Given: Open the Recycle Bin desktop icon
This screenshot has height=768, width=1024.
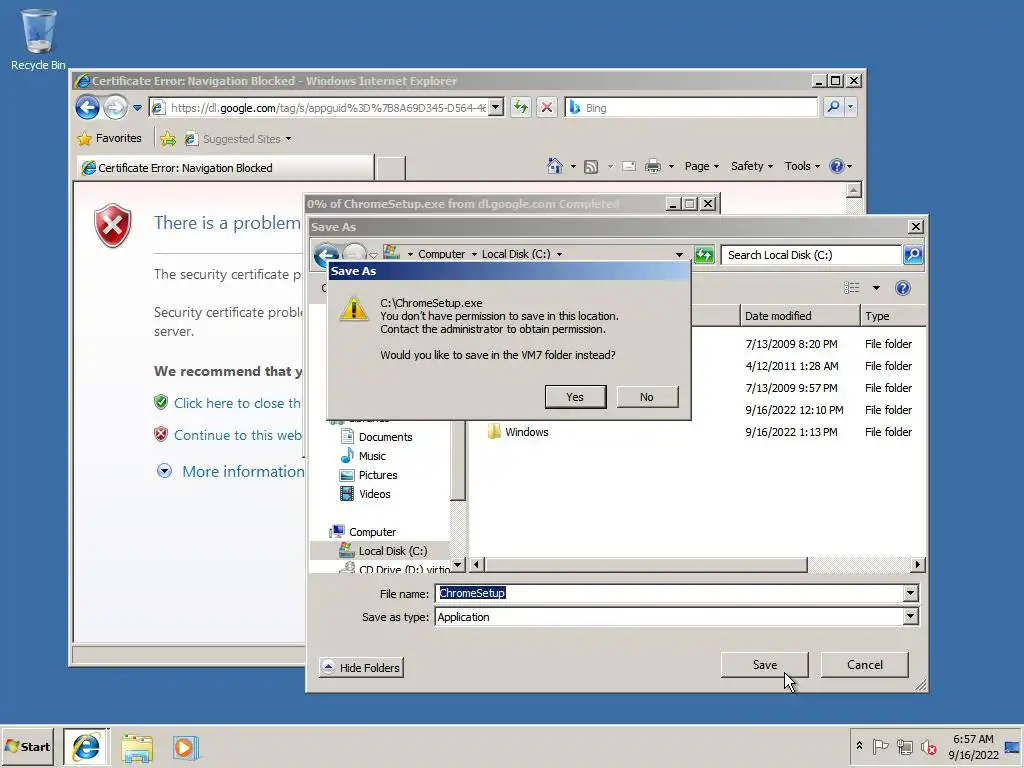Looking at the screenshot, I should 38,39.
